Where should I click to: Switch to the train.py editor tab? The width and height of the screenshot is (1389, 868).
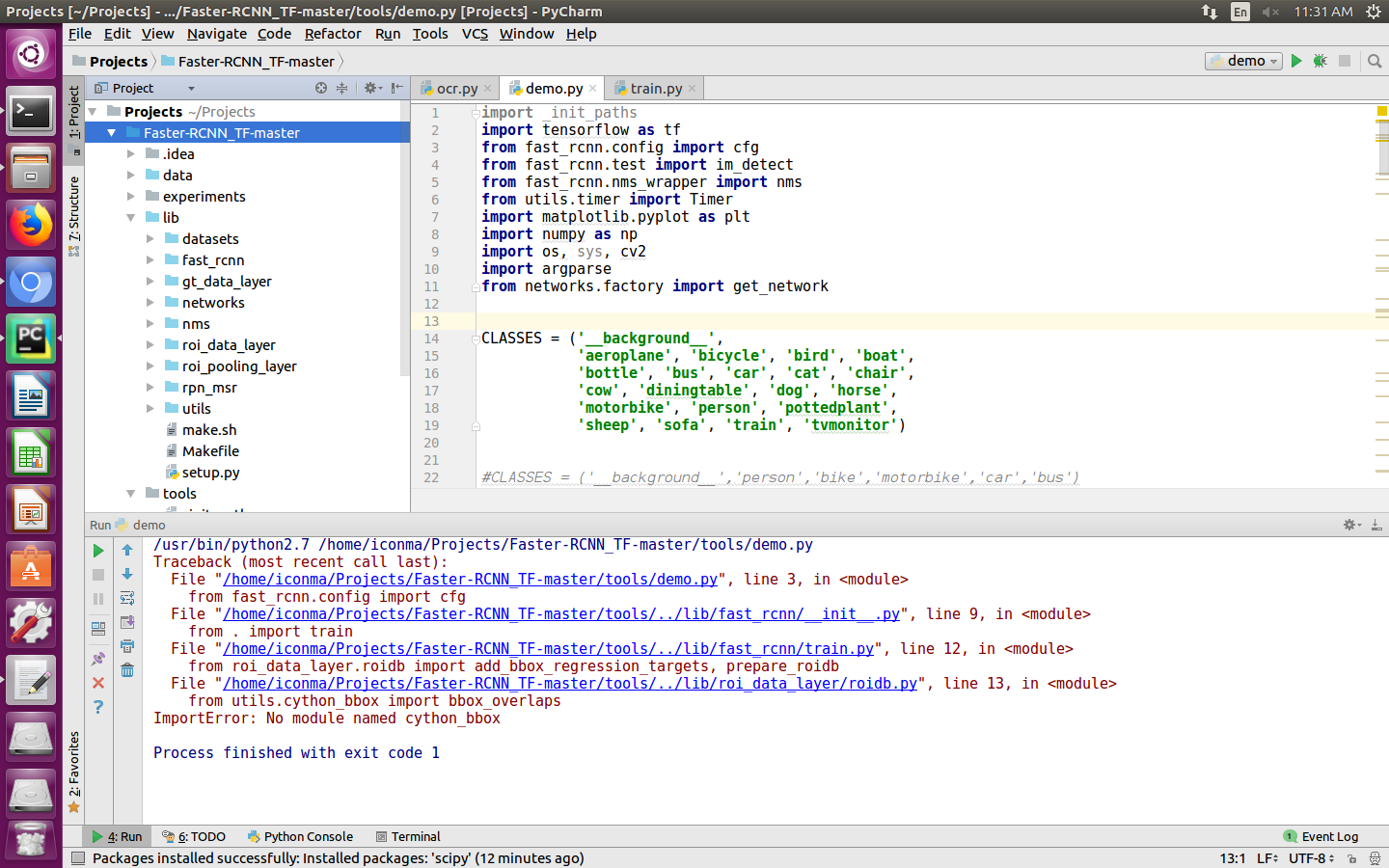pos(656,88)
